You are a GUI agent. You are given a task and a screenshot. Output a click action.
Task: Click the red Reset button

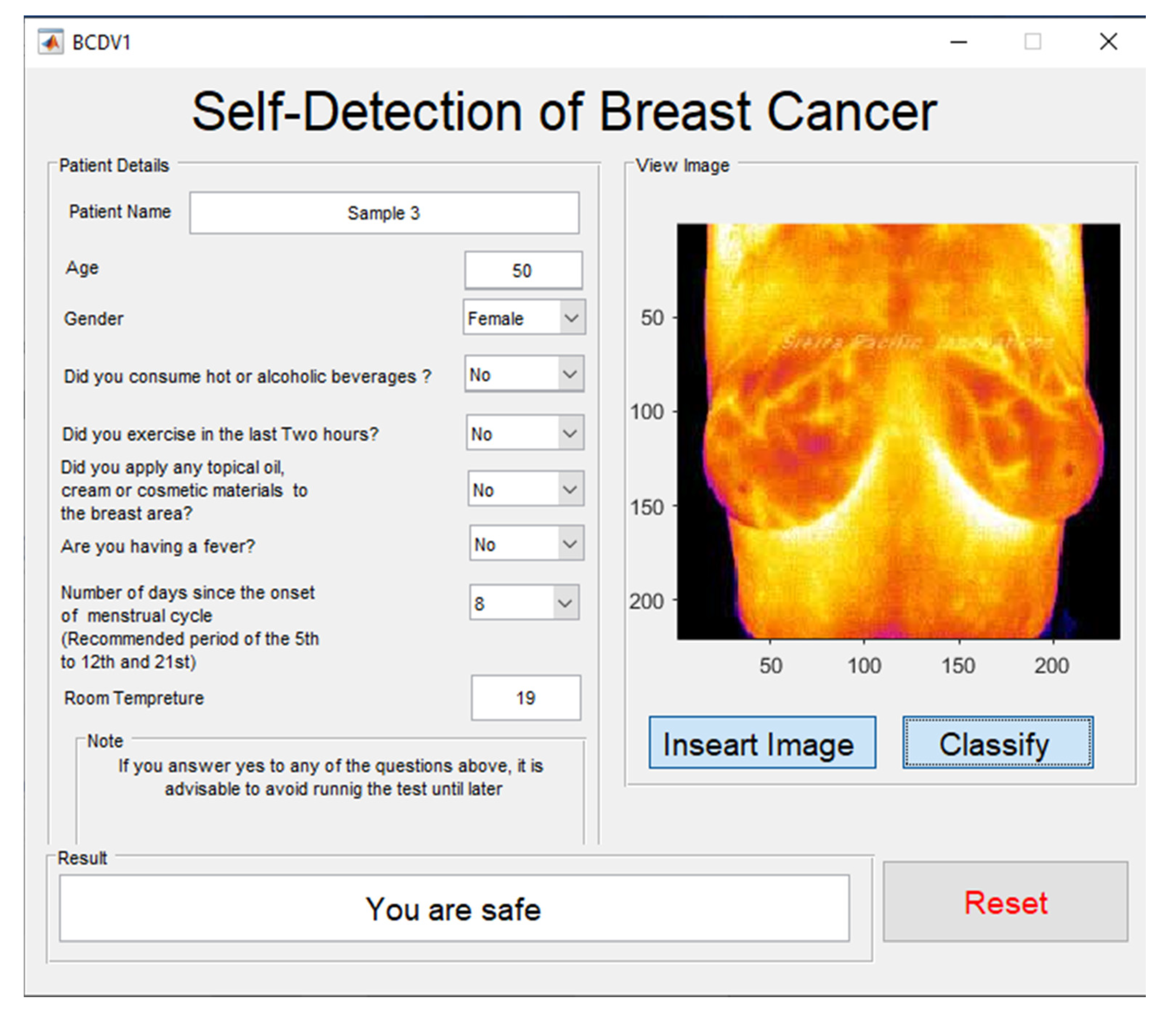click(1005, 902)
